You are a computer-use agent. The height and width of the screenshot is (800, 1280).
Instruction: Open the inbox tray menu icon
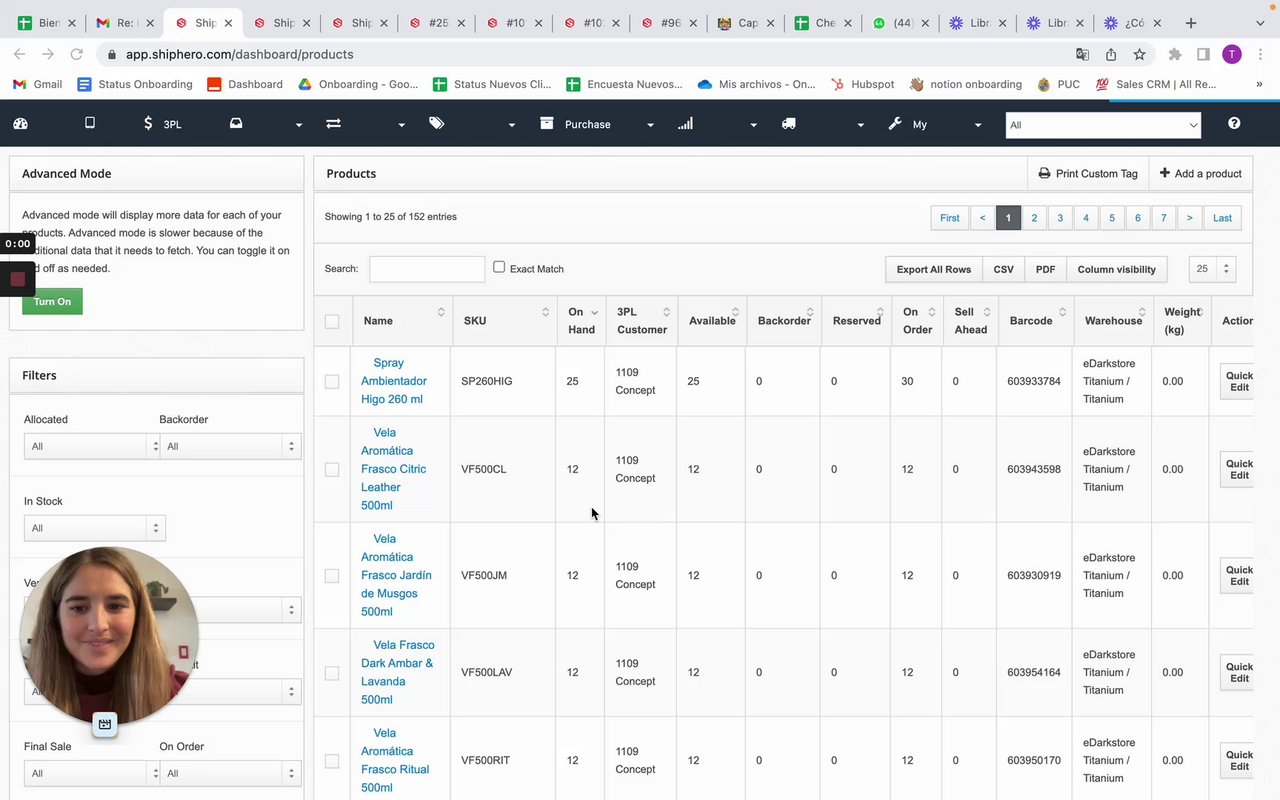236,124
